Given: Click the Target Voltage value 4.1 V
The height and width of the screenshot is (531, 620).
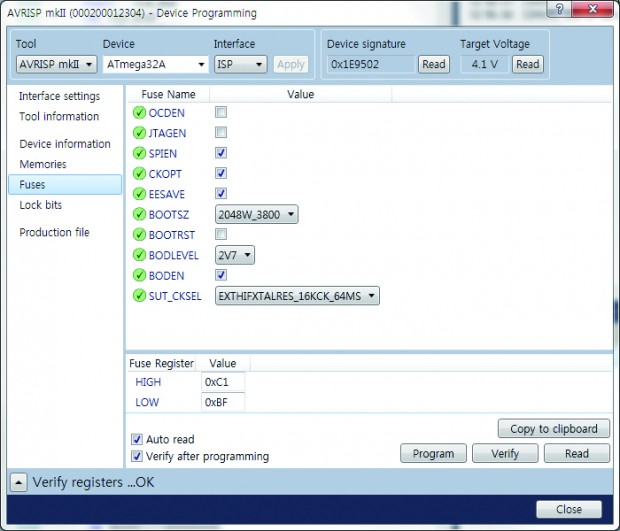Looking at the screenshot, I should pos(484,64).
